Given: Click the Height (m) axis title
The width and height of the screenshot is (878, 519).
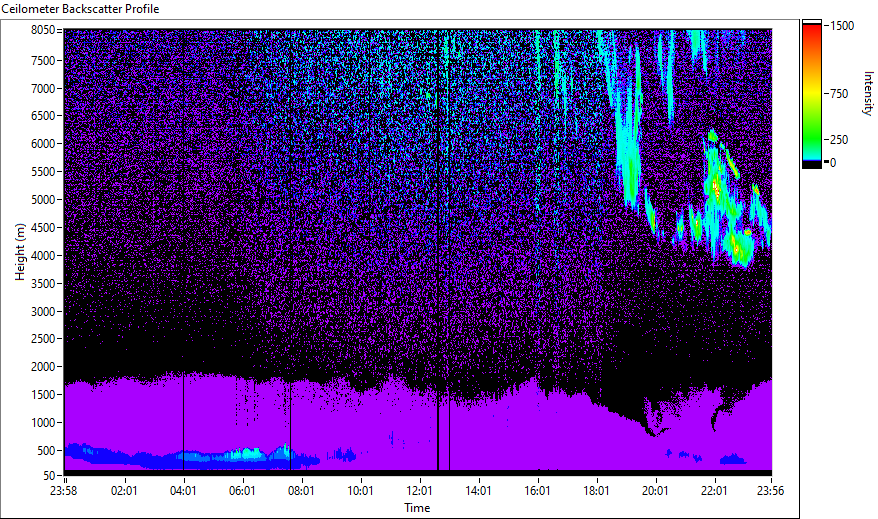Looking at the screenshot, I should 20,252.
